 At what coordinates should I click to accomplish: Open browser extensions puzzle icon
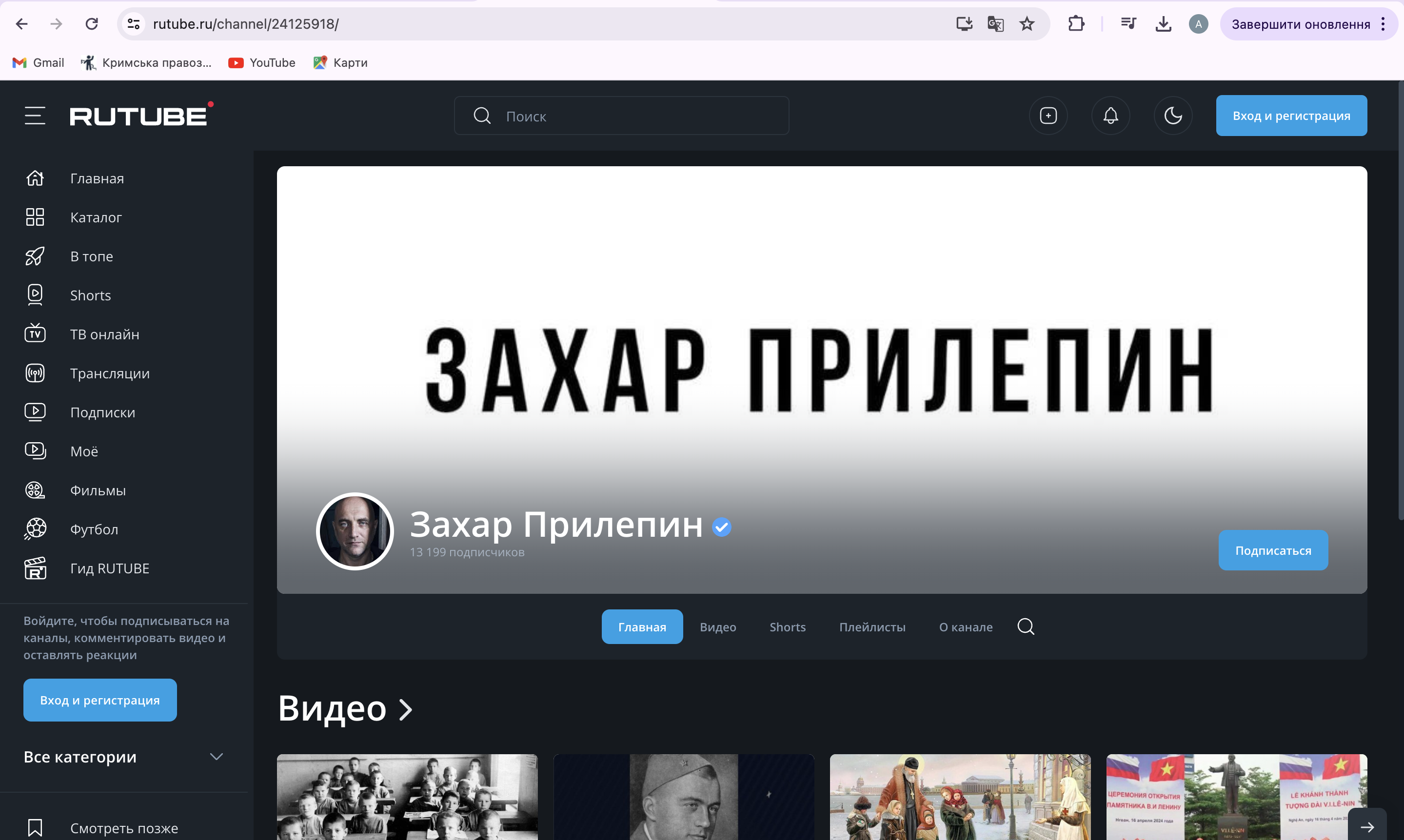[1076, 24]
